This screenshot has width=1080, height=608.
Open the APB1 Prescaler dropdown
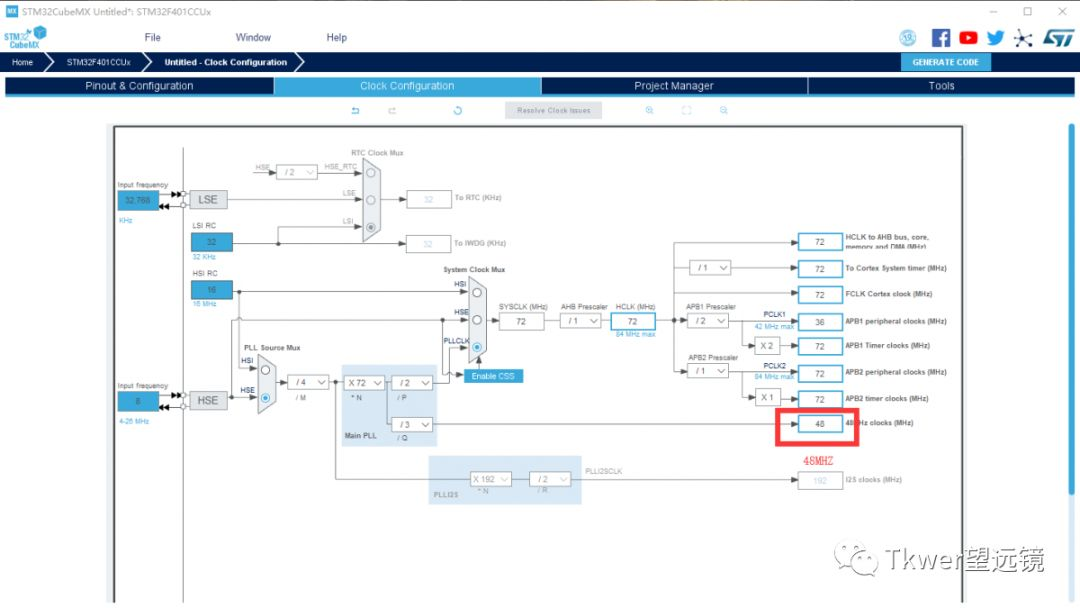[709, 321]
